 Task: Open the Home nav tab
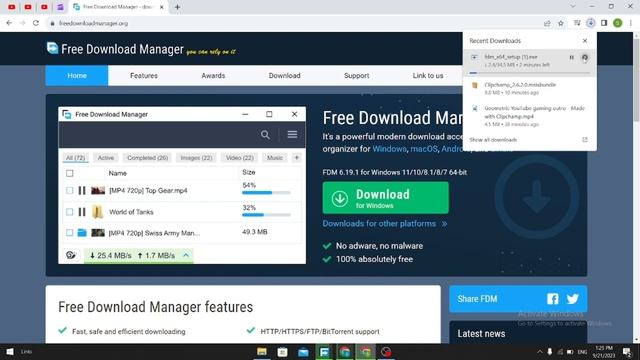[77, 76]
